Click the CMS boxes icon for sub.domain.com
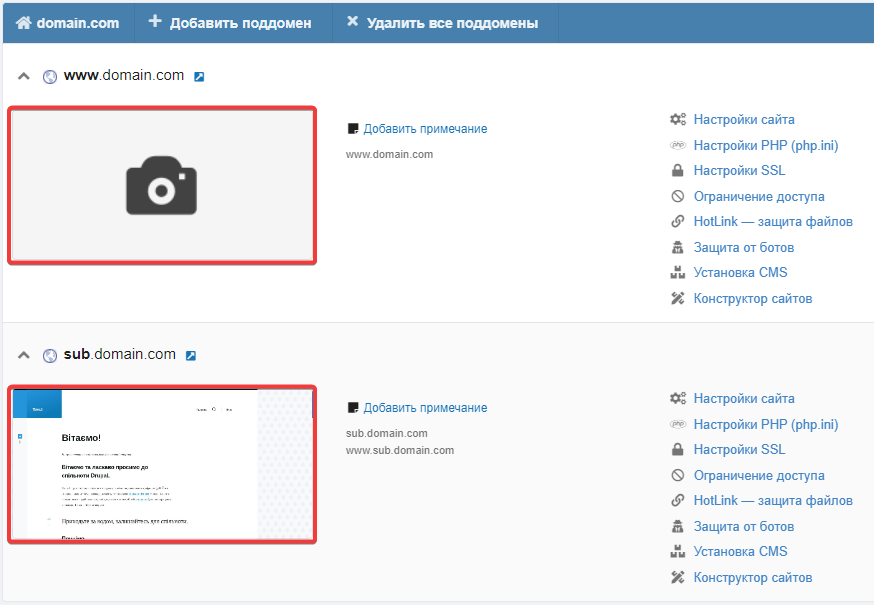Viewport: 874px width, 605px height. click(678, 552)
